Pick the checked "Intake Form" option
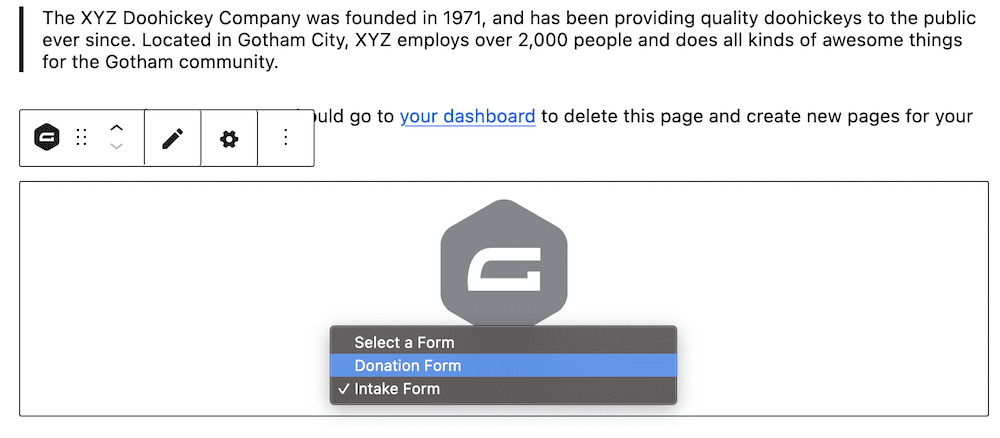 coord(397,389)
